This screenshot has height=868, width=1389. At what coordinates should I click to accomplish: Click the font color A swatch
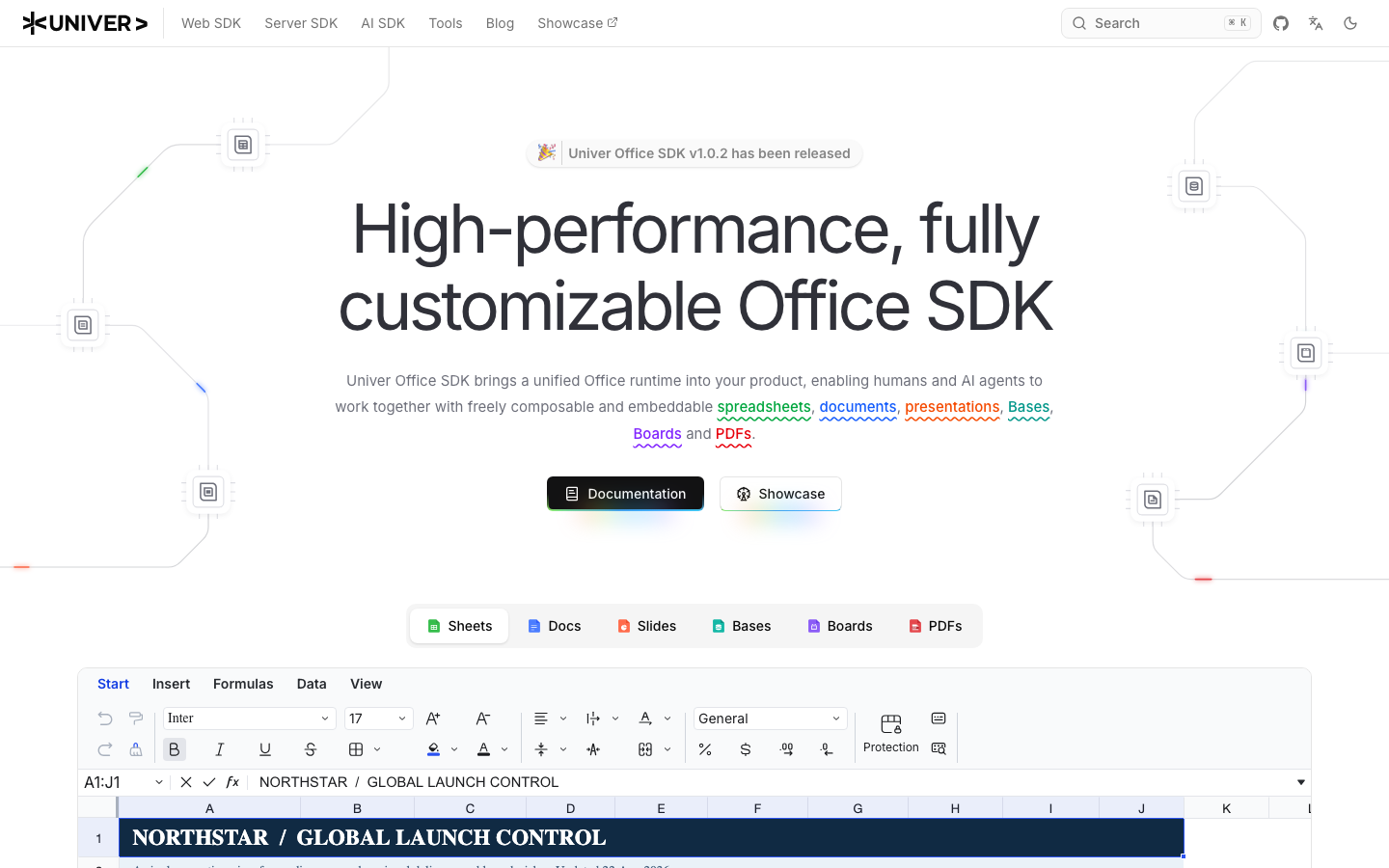tap(484, 749)
